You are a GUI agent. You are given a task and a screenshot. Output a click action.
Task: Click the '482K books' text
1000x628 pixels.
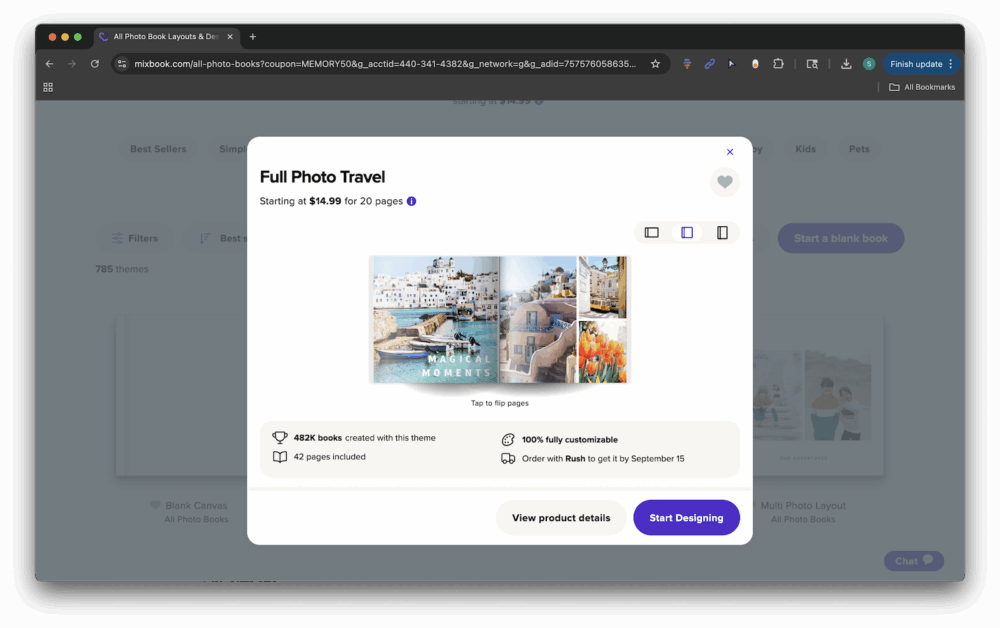[318, 438]
